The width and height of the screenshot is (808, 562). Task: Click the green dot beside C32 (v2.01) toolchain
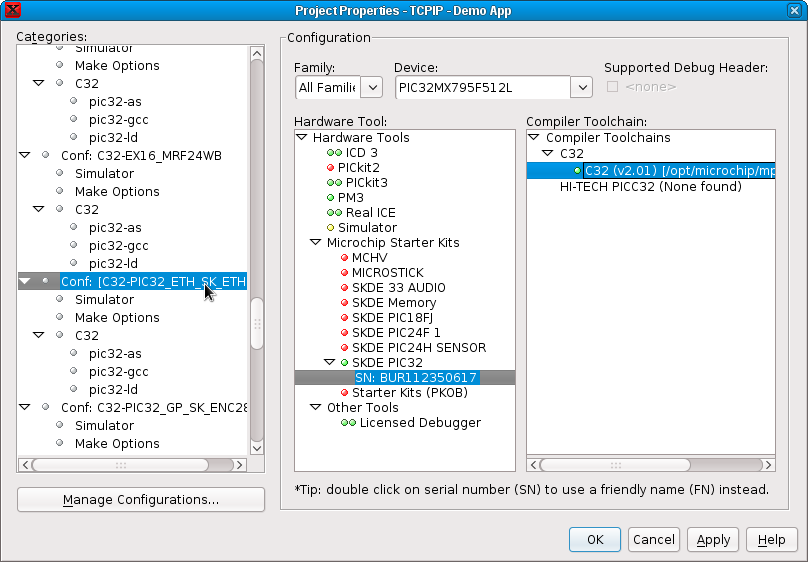click(x=578, y=171)
